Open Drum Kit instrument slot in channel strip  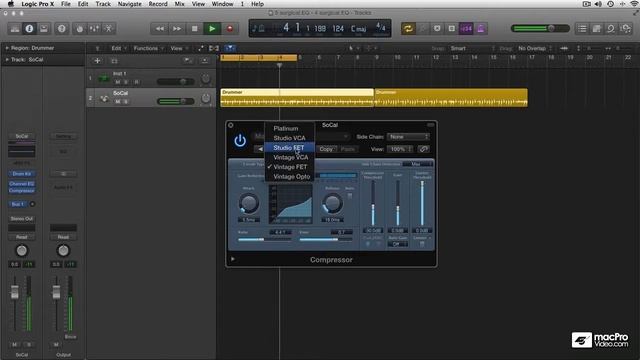coord(22,174)
